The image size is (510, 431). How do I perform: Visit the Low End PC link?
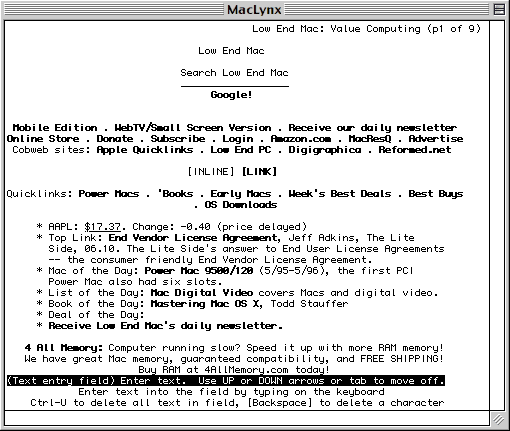coord(241,150)
